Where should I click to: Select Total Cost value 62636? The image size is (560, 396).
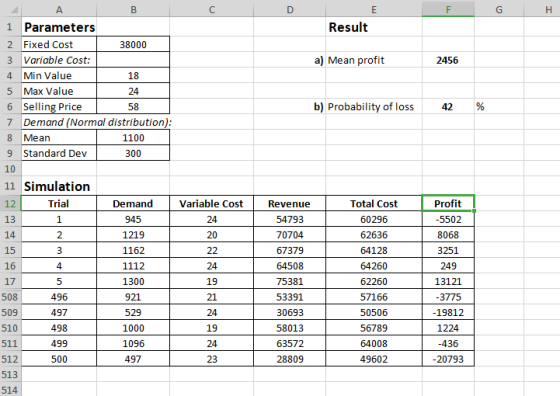(374, 235)
